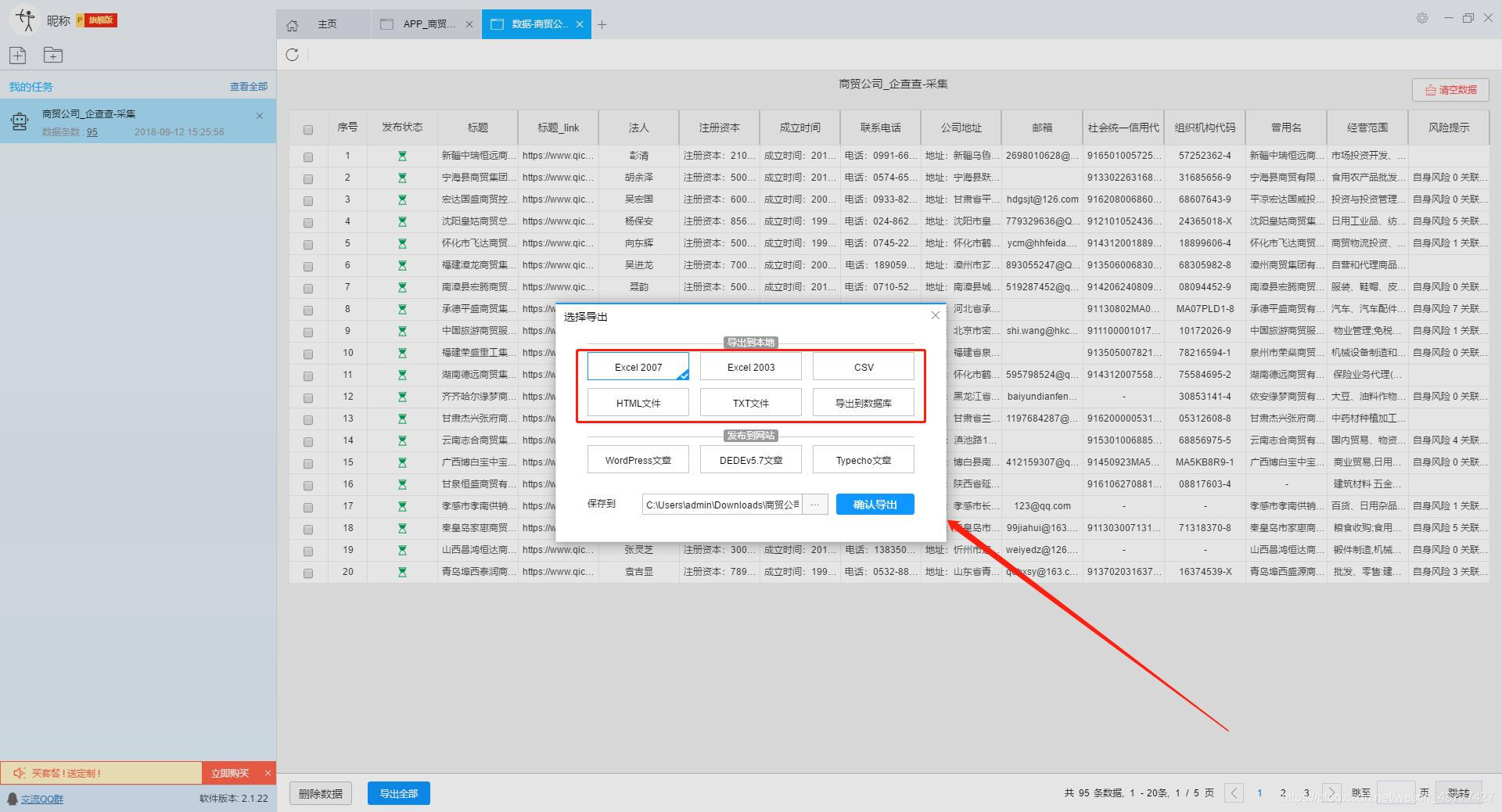Click publish status icon in row 20
Screen dimensions: 1502x812
tap(402, 572)
